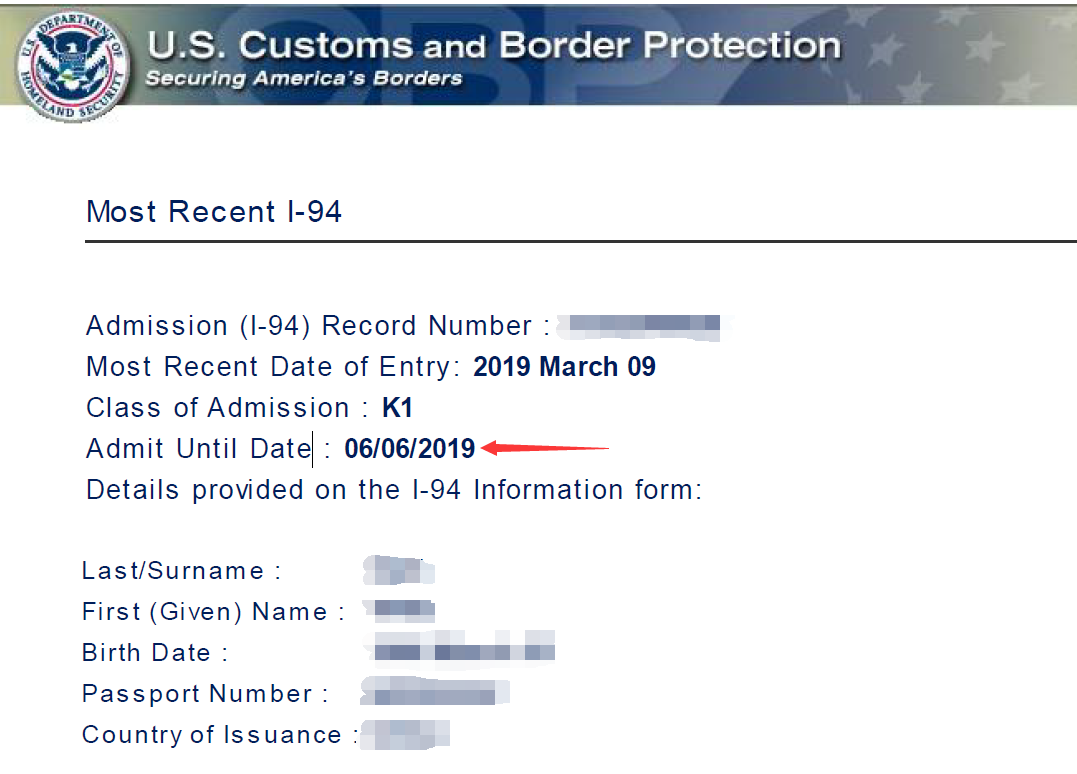Image resolution: width=1077 pixels, height=774 pixels.
Task: Click the K1 class of admission value
Action: click(397, 408)
